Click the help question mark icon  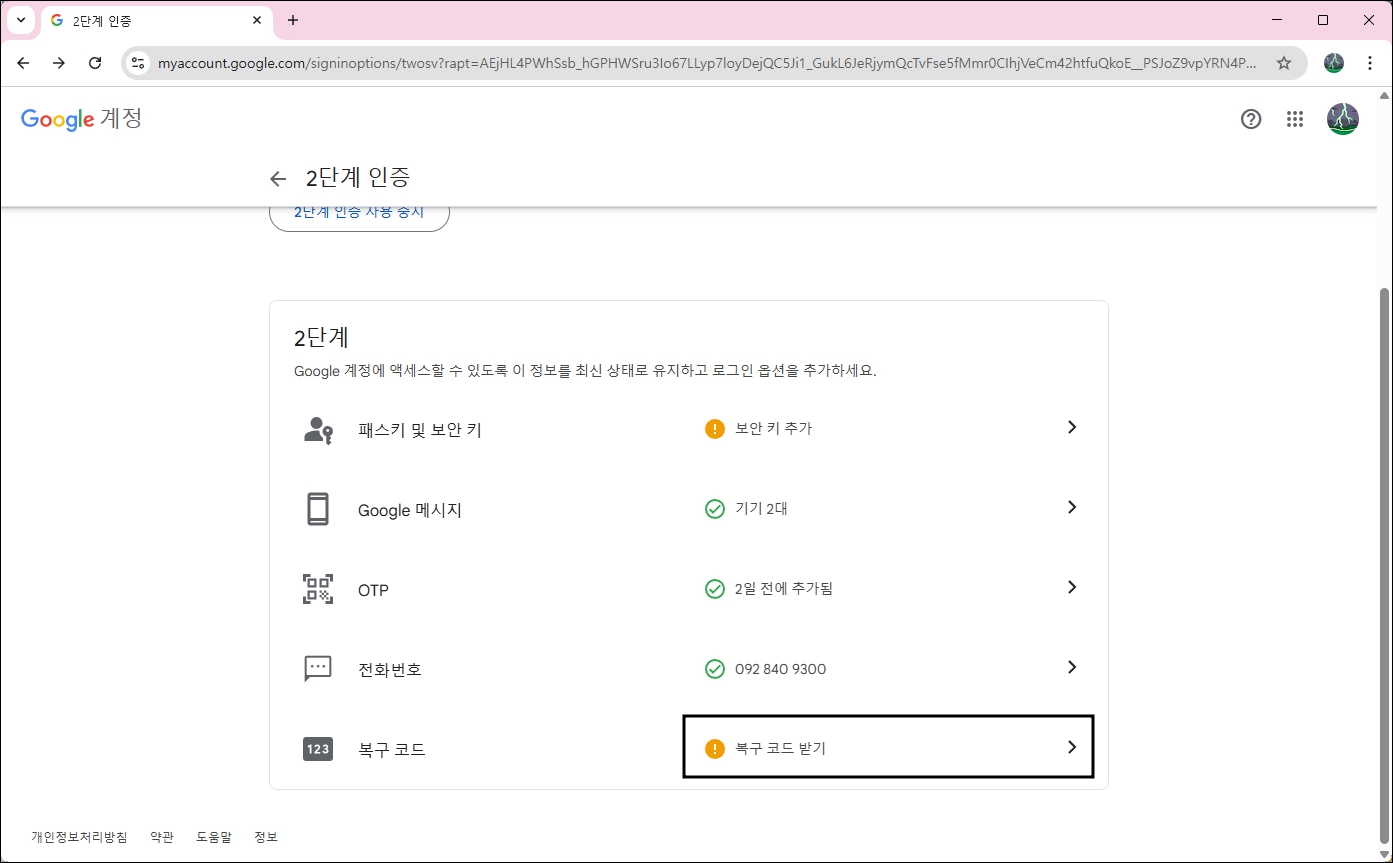1251,119
